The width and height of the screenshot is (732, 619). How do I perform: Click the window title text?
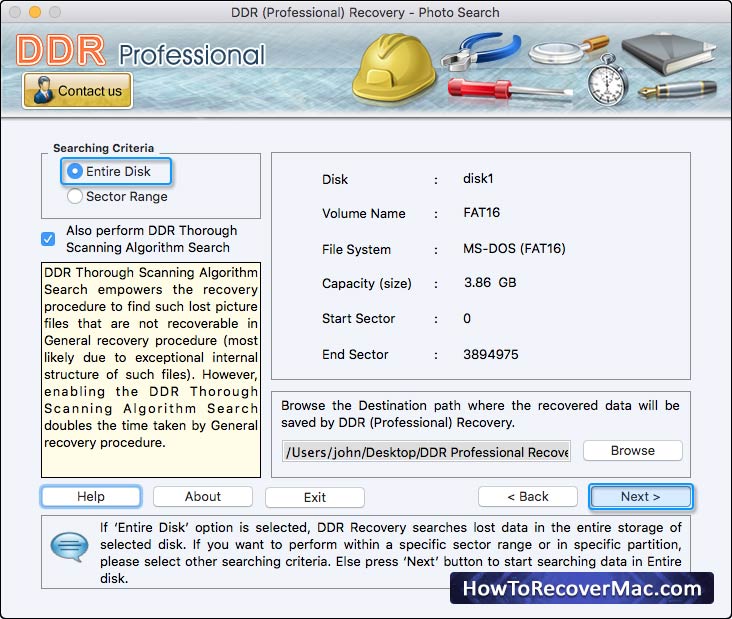365,13
